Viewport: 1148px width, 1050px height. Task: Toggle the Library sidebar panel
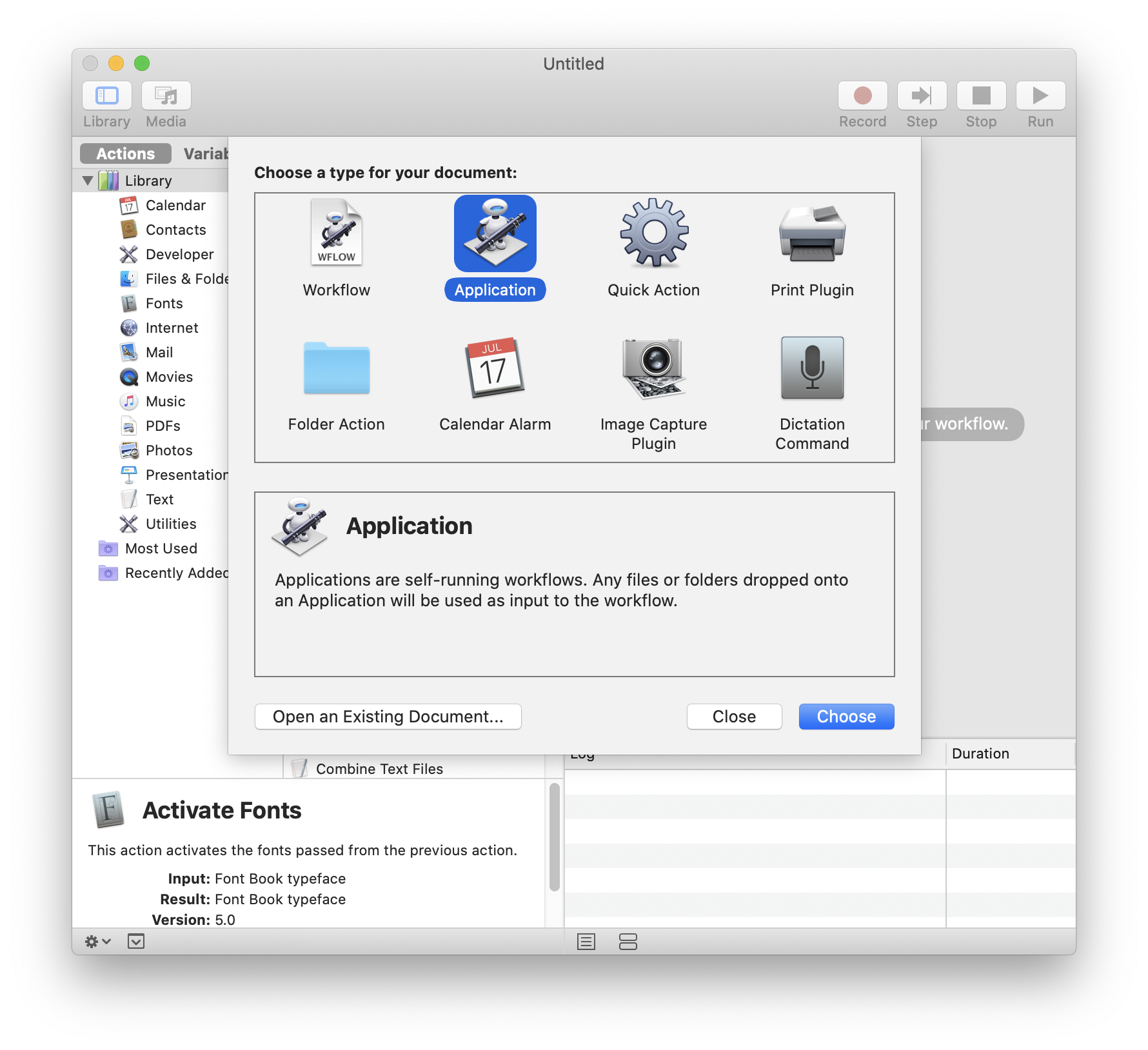pos(107,95)
